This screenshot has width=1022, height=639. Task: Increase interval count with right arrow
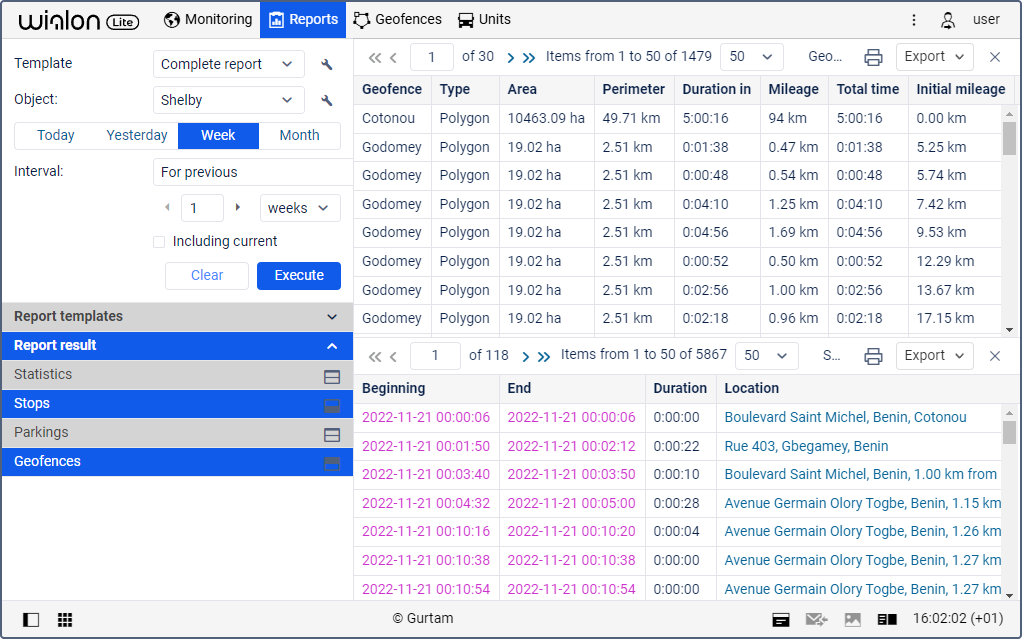(x=238, y=207)
